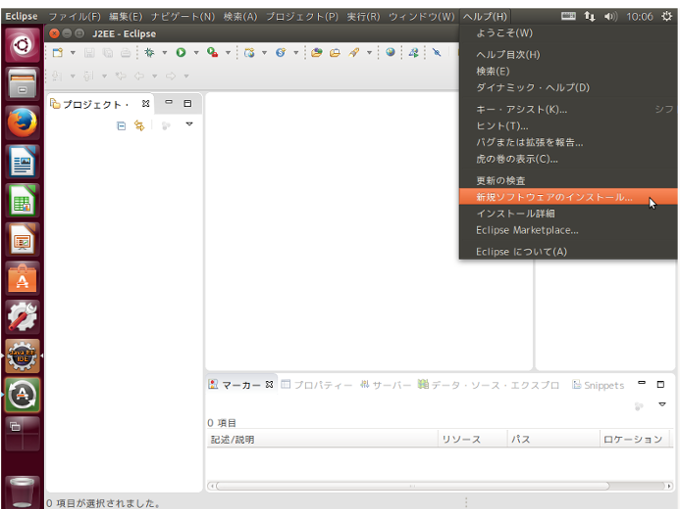Click the New Server toolbar icon

tap(249, 53)
